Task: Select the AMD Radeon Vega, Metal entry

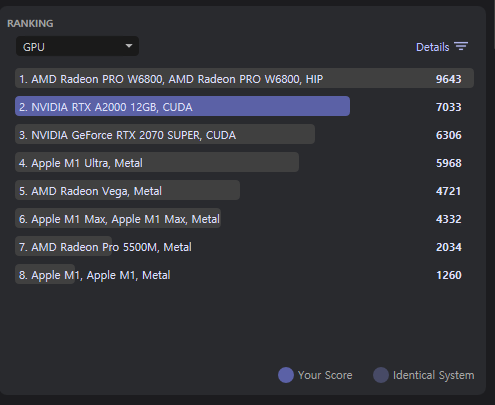Action: [x=127, y=190]
